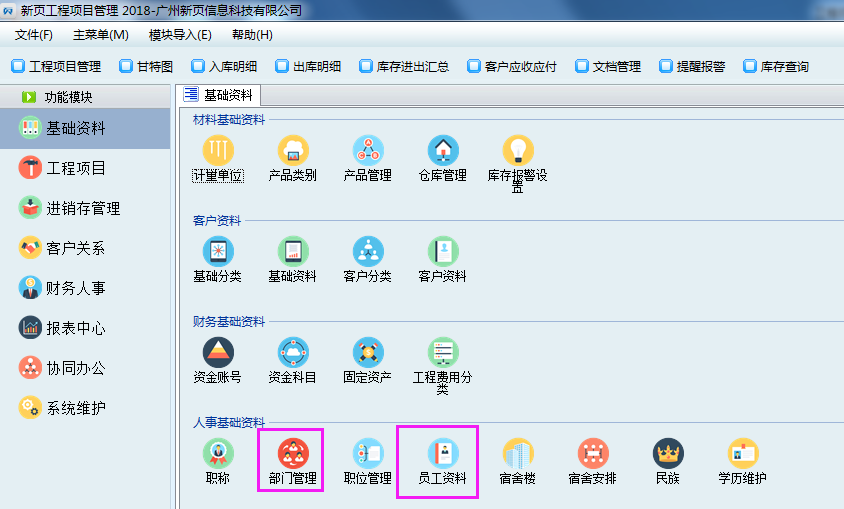This screenshot has height=509, width=844.
Task: Click 出库明细 toolbar shortcut
Action: coord(308,66)
